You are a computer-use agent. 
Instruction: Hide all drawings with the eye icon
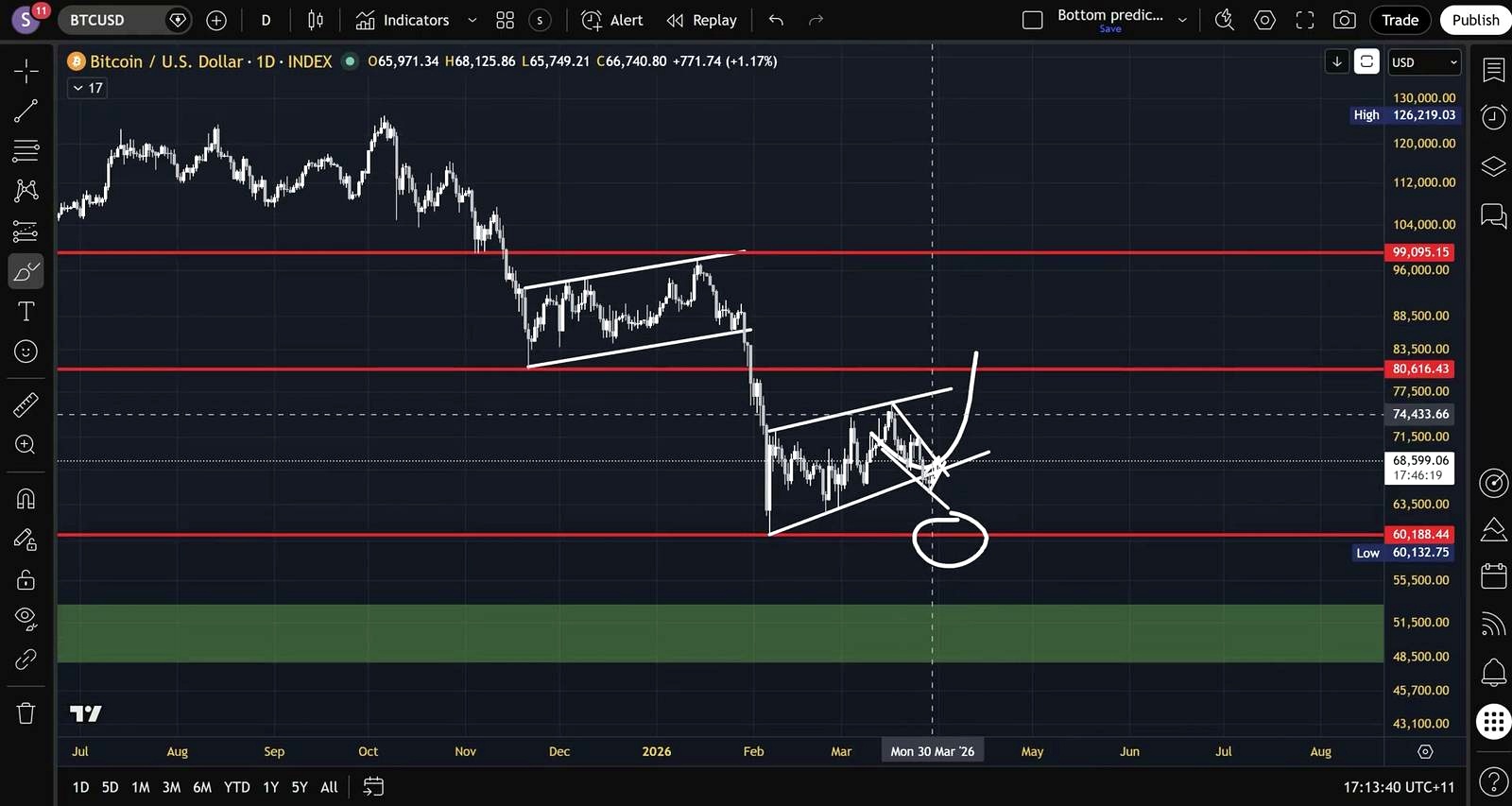26,619
